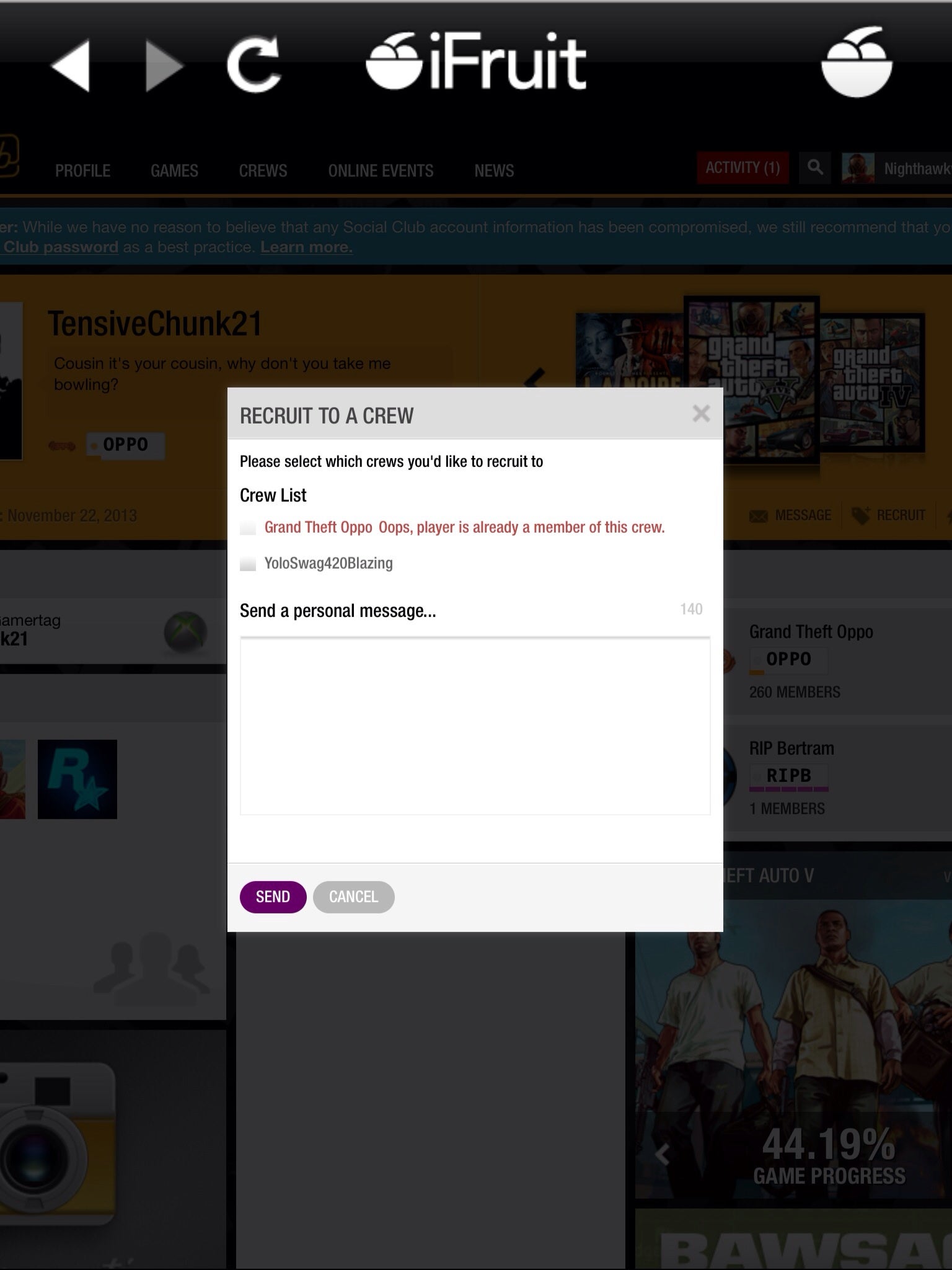Click the 260 MEMBERS count
Screen dimensions: 952x1270
pos(795,692)
